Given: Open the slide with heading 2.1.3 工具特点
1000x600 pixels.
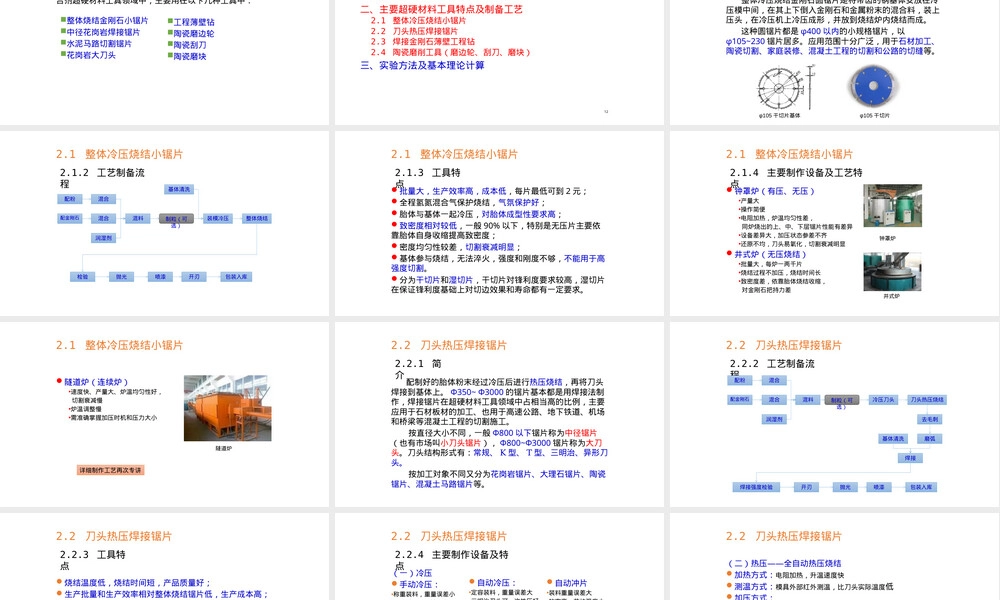Looking at the screenshot, I should click(499, 223).
